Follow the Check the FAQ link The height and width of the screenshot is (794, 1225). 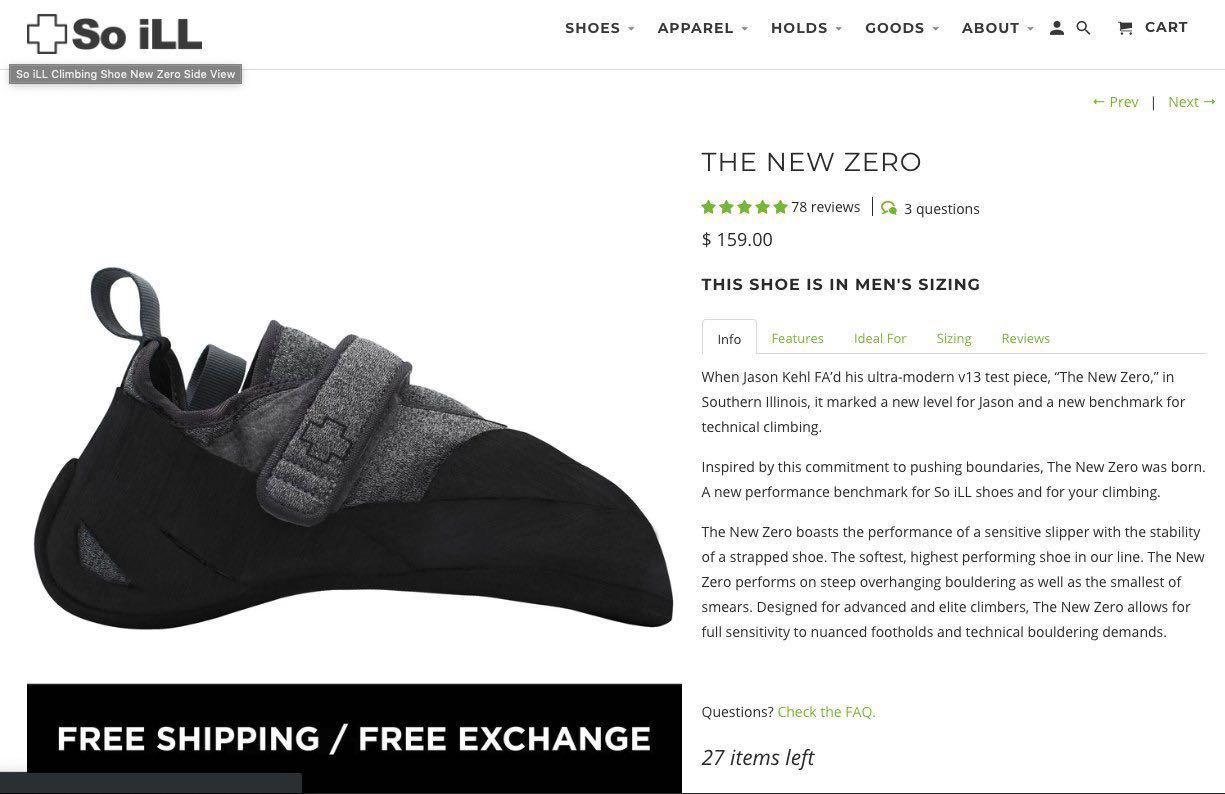[826, 711]
